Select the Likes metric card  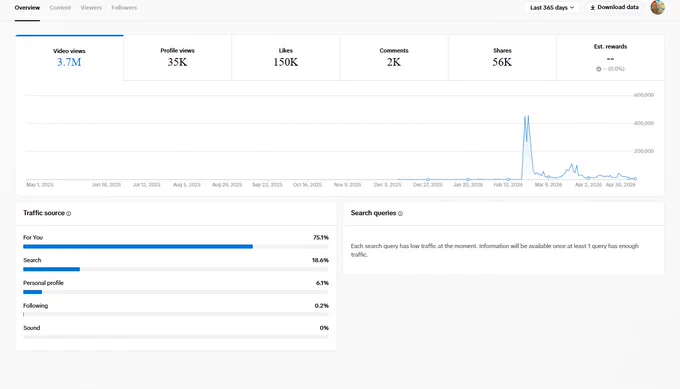coord(286,58)
